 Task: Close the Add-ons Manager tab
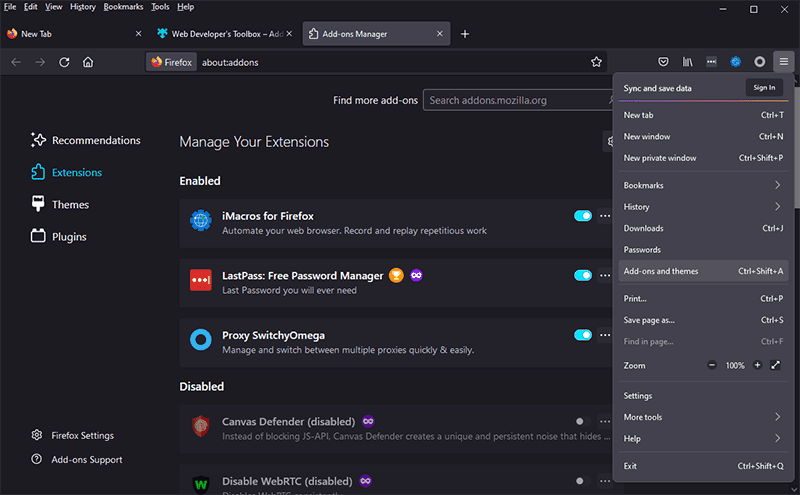click(439, 34)
